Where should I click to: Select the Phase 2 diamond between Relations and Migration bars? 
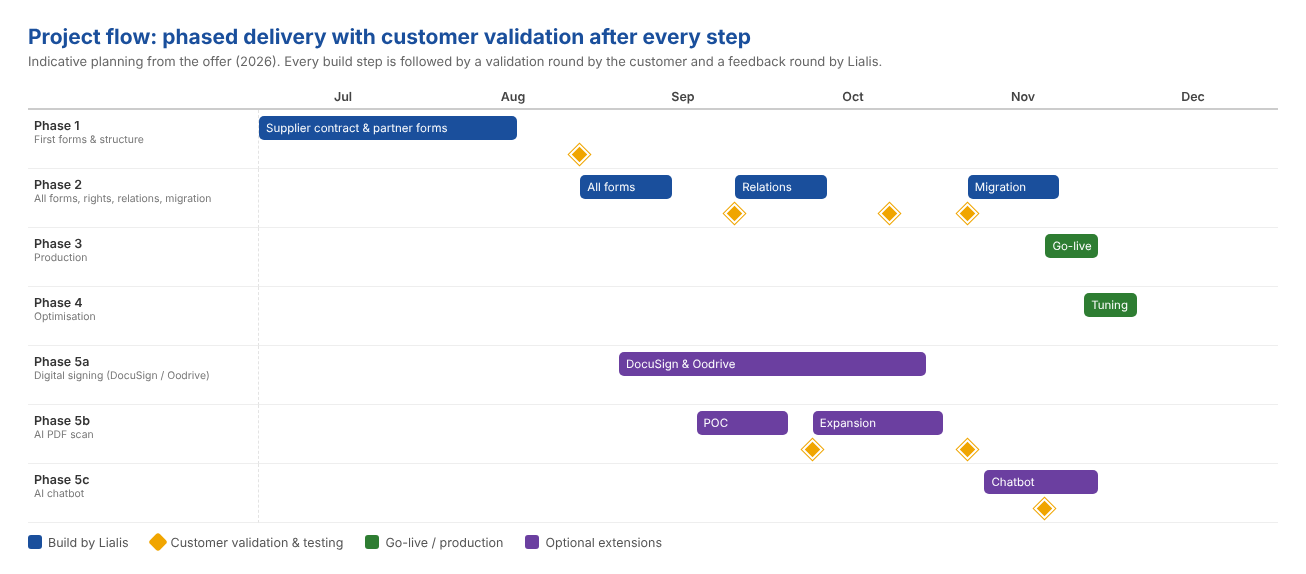coord(889,213)
